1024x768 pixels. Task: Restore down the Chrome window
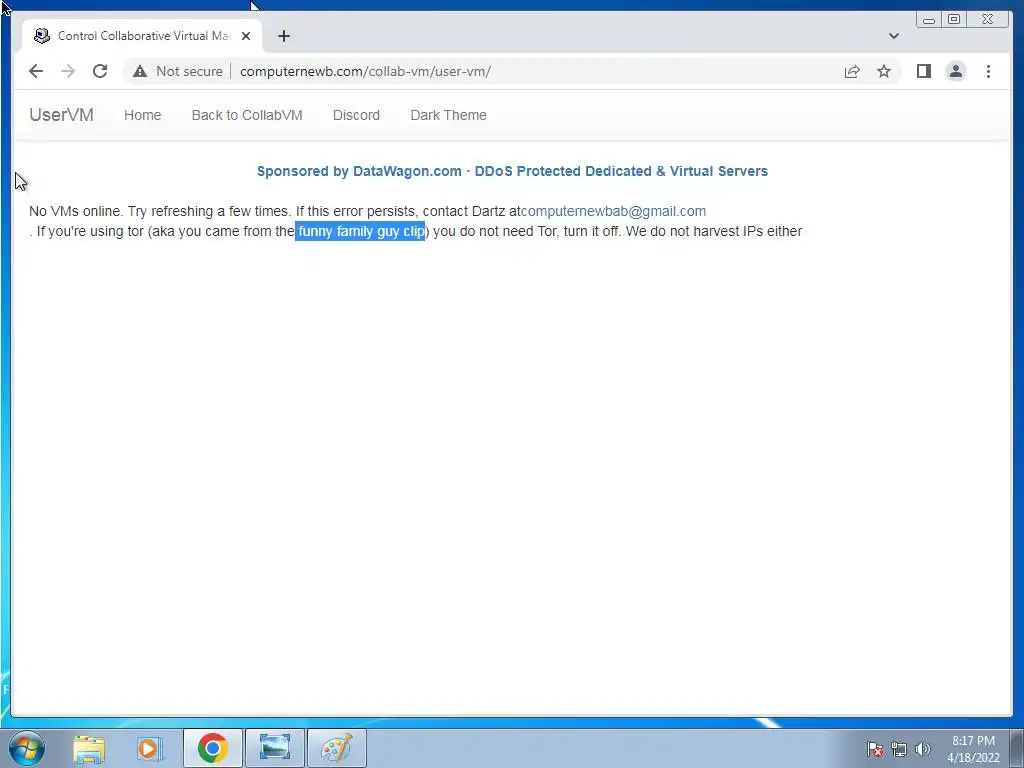pyautogui.click(x=953, y=20)
